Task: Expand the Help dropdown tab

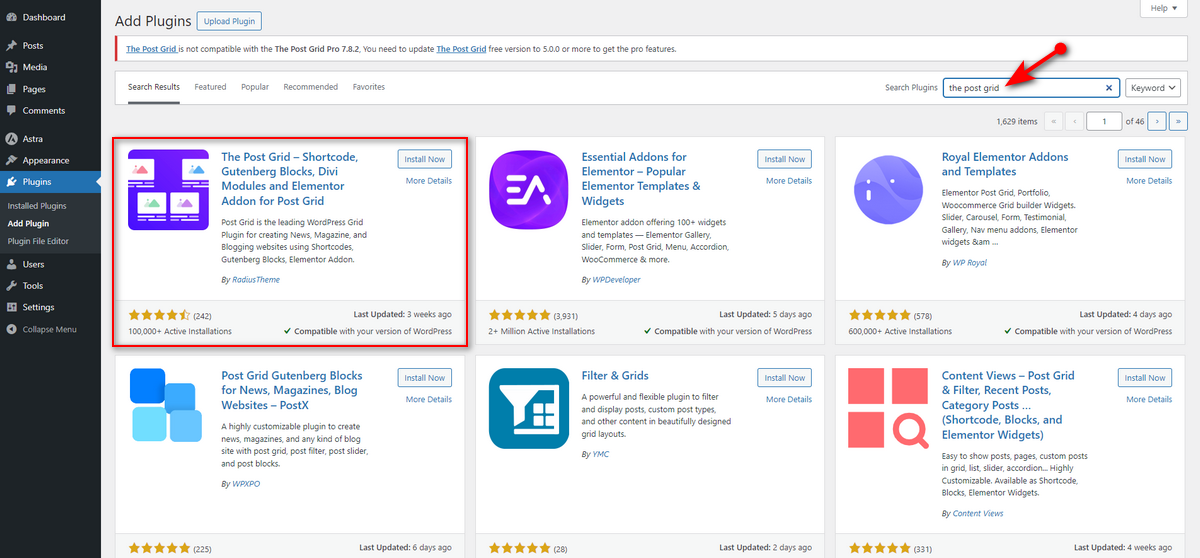Action: 1164,8
